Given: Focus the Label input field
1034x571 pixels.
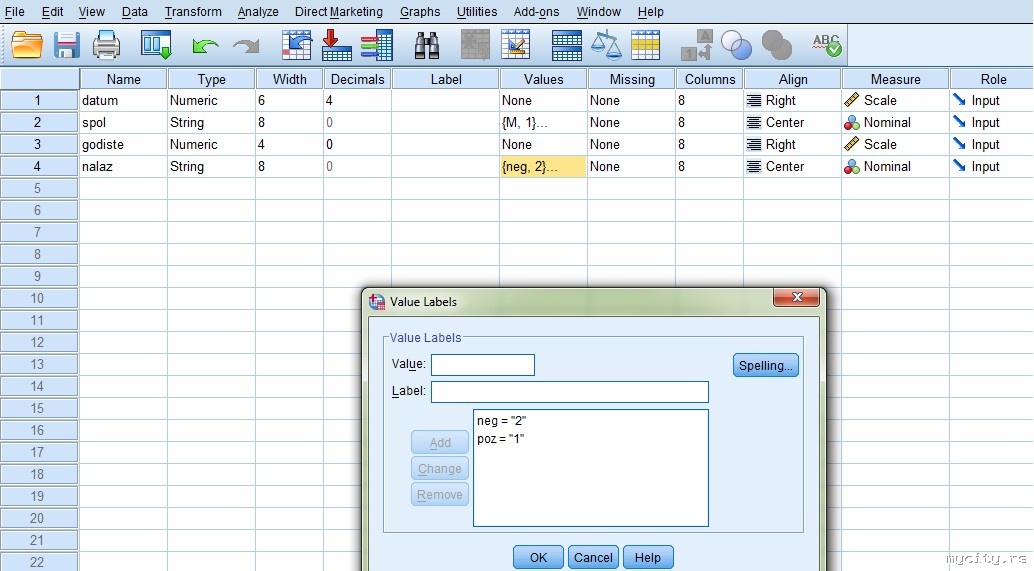Looking at the screenshot, I should click(x=570, y=392).
